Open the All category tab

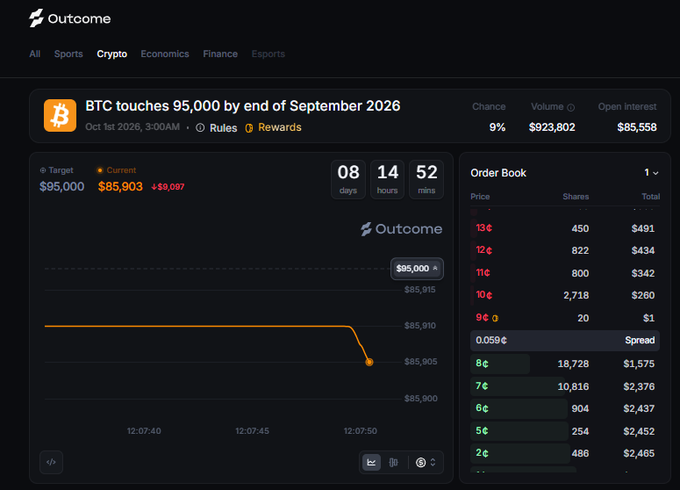click(35, 54)
